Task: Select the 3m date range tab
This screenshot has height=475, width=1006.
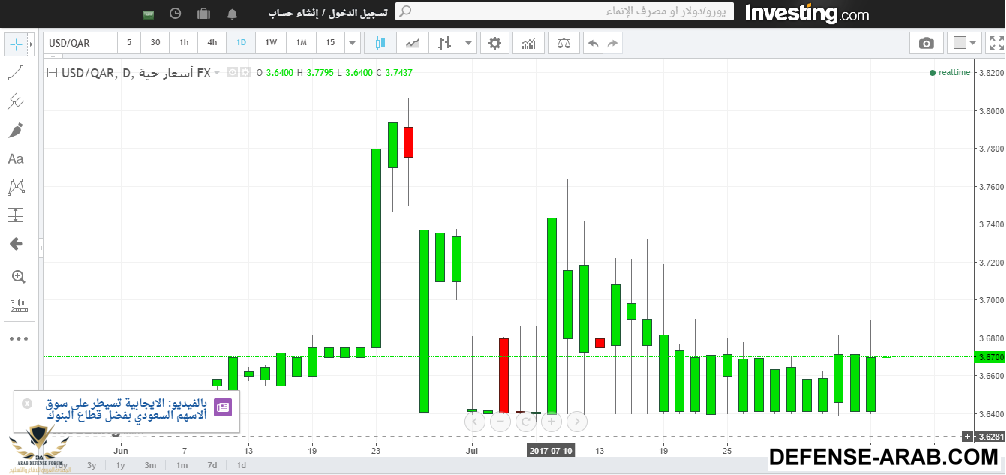Action: [150, 465]
